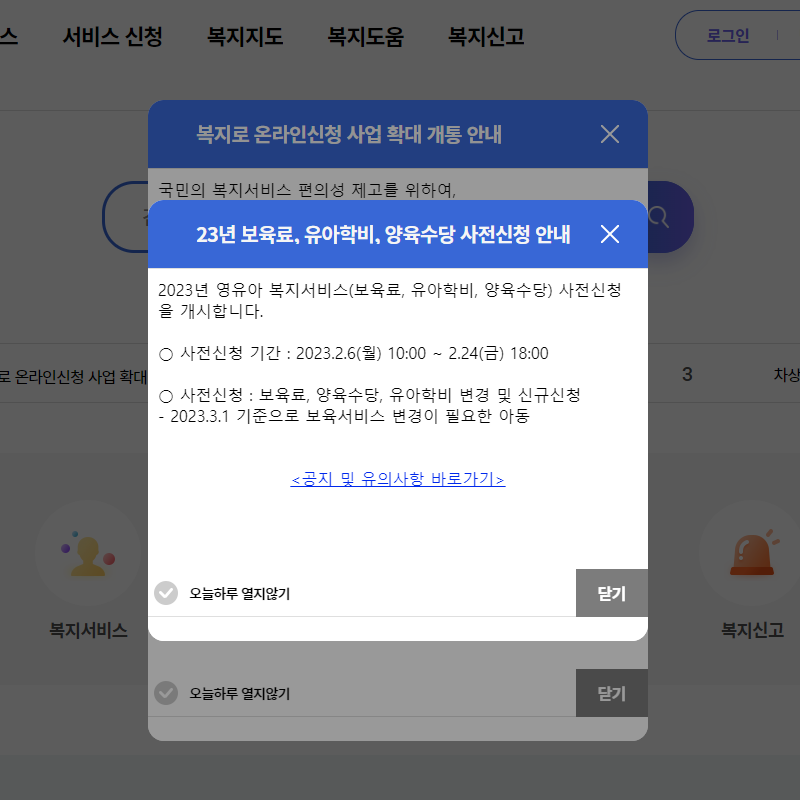Follow the 공지 및 유의사항 바로가기 link
The height and width of the screenshot is (800, 800).
pyautogui.click(x=397, y=480)
